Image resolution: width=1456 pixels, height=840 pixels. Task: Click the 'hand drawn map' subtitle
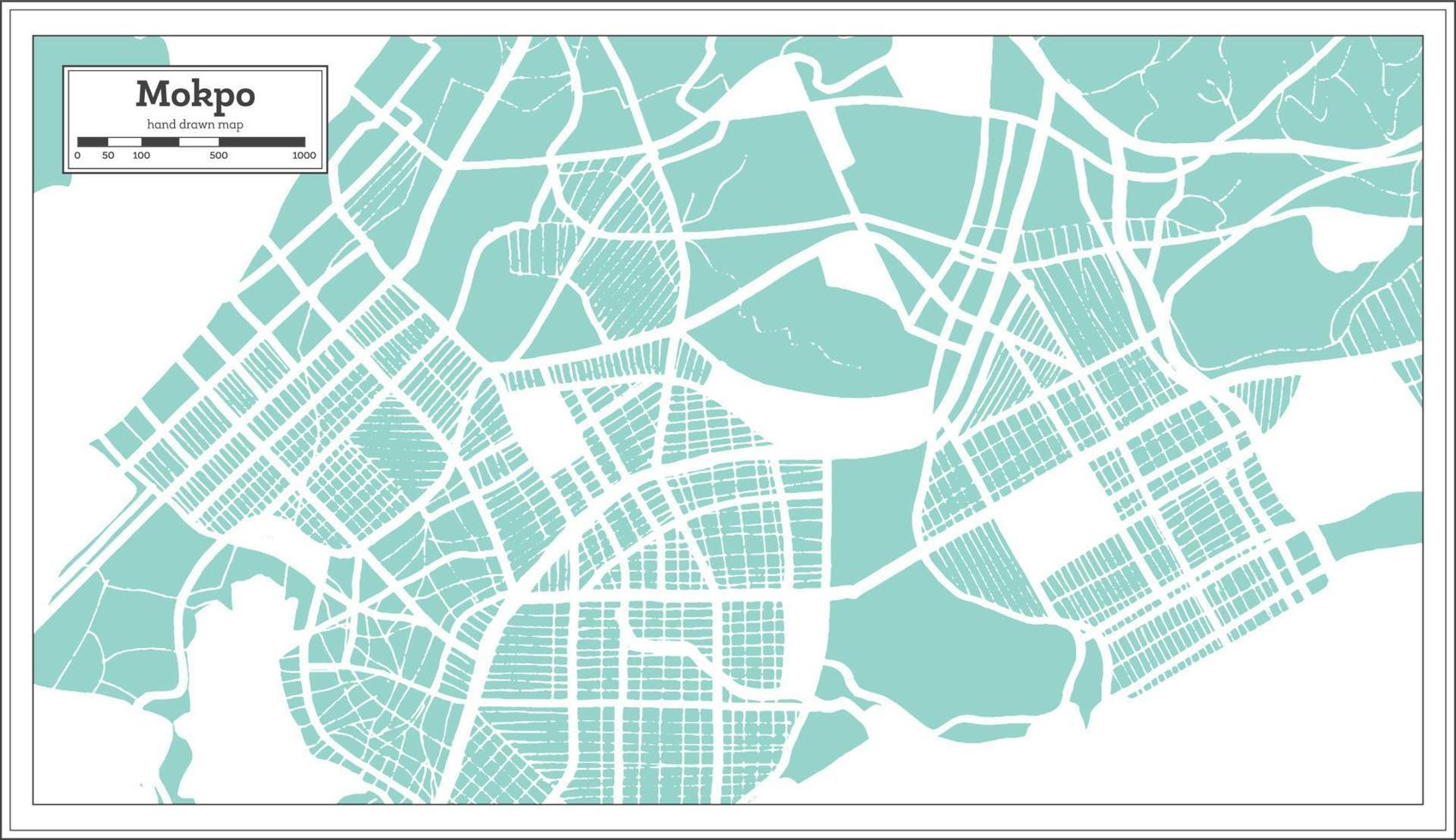point(195,124)
